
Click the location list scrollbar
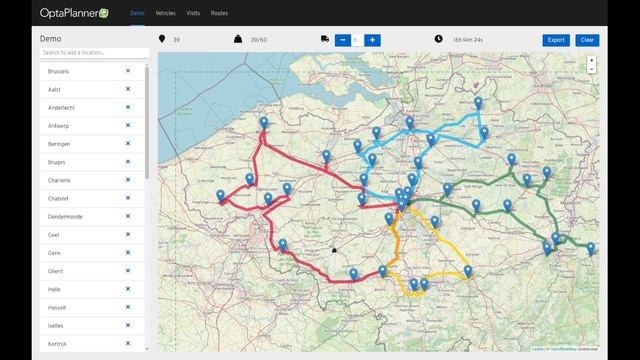(147, 122)
